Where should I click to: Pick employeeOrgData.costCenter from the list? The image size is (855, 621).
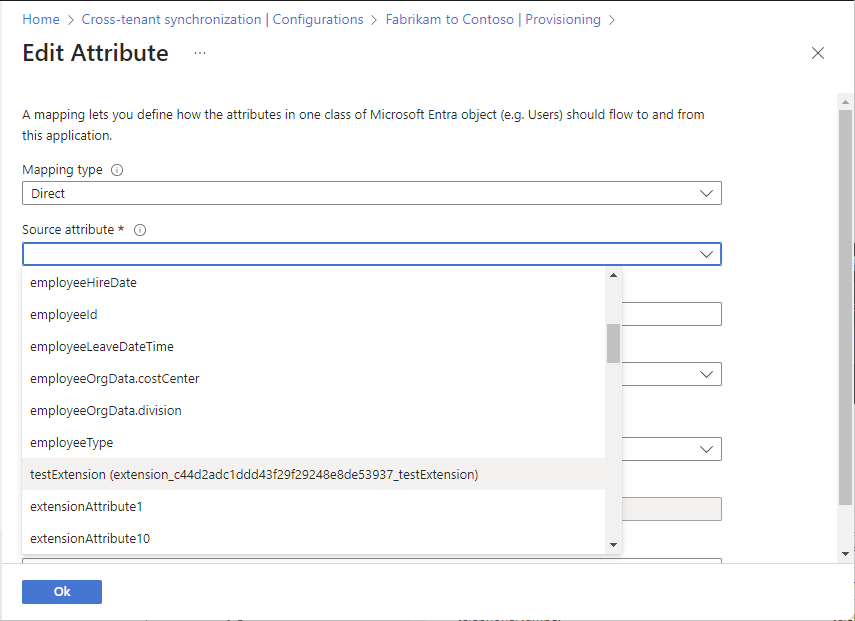114,379
